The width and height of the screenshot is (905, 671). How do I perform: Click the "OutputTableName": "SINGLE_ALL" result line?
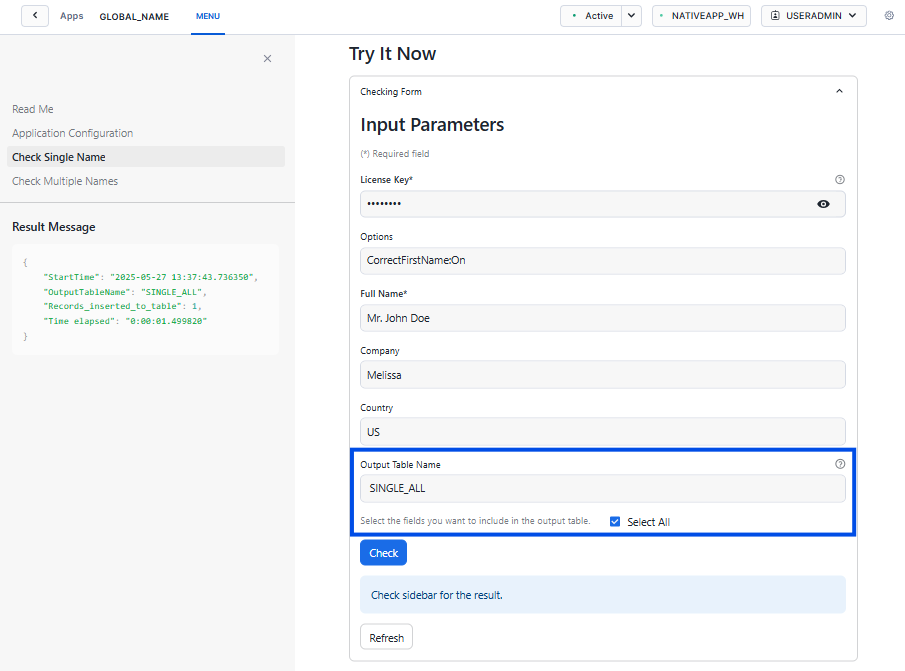tap(125, 292)
